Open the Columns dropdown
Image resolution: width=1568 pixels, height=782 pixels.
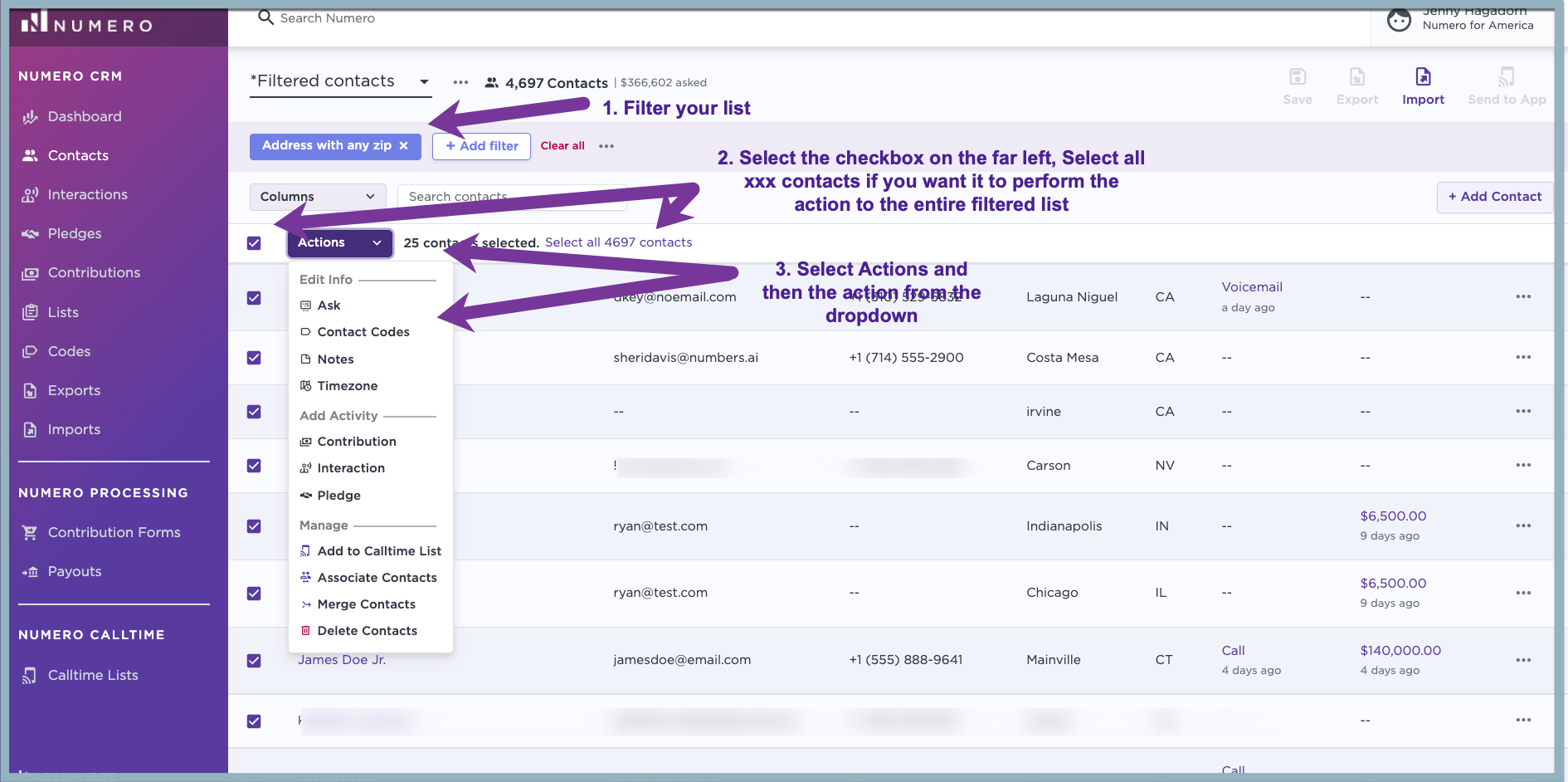pyautogui.click(x=318, y=197)
